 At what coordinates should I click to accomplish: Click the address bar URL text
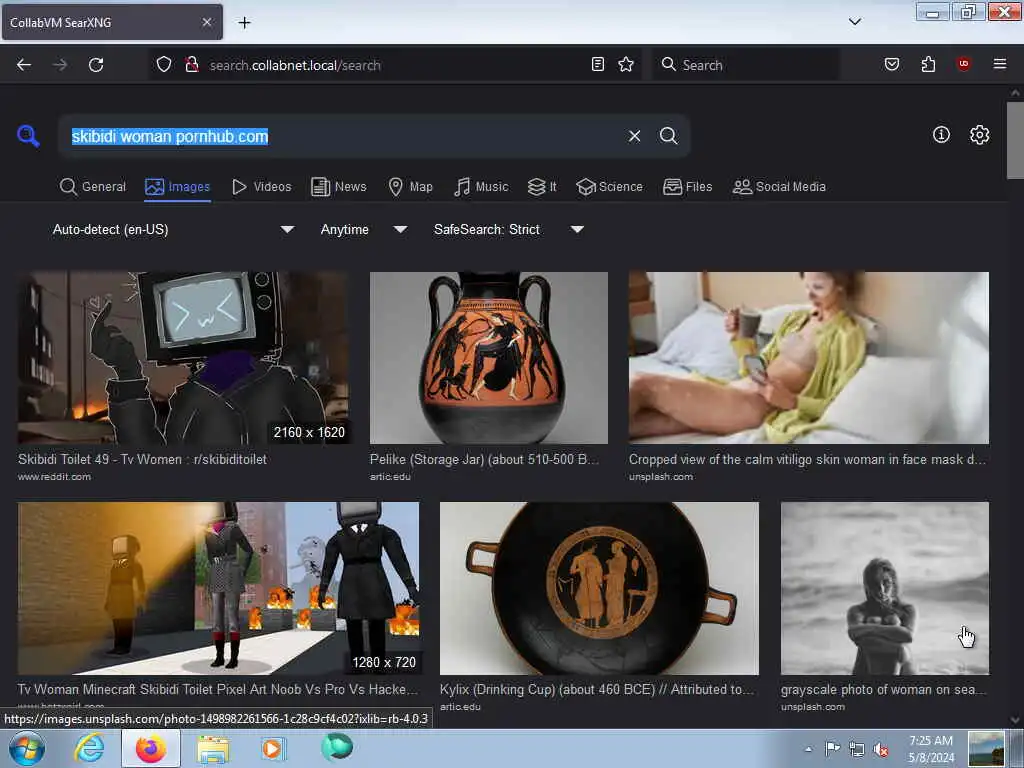coord(295,65)
